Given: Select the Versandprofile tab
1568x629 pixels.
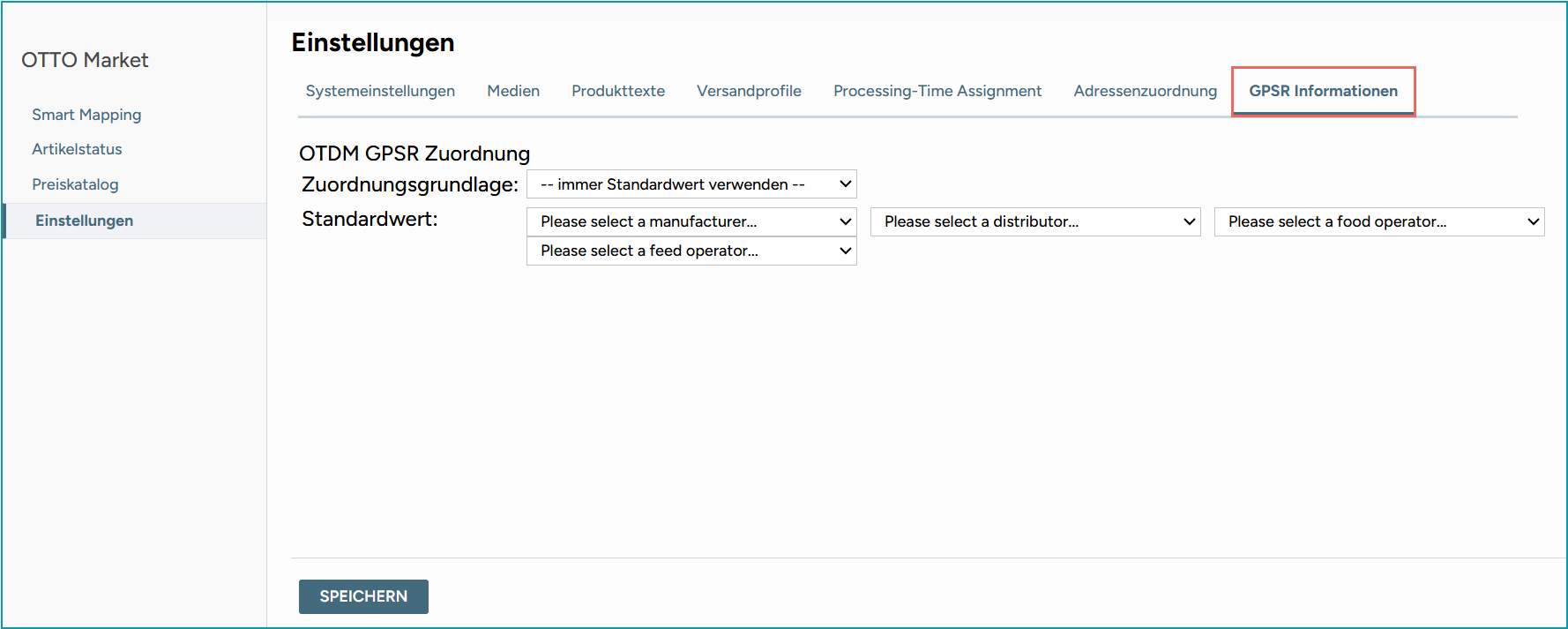Looking at the screenshot, I should (749, 91).
